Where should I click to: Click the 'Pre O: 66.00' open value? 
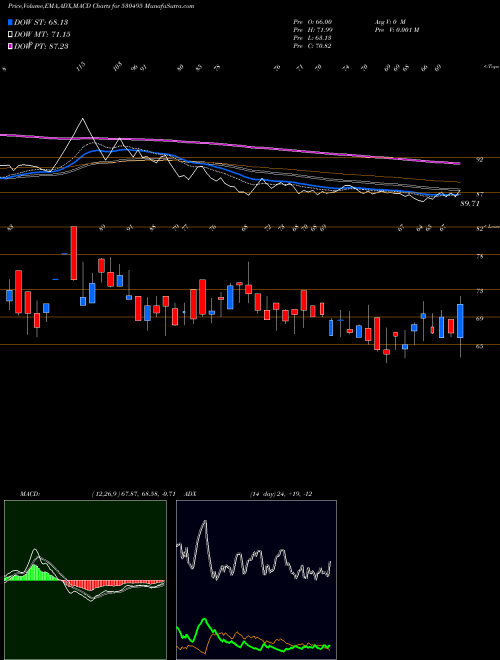click(313, 21)
